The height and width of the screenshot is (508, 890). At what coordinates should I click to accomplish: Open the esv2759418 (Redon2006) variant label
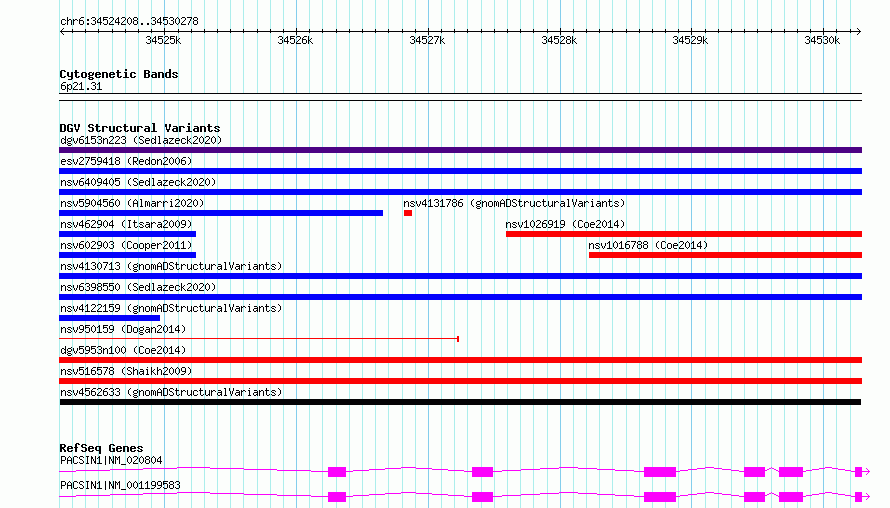click(x=126, y=161)
